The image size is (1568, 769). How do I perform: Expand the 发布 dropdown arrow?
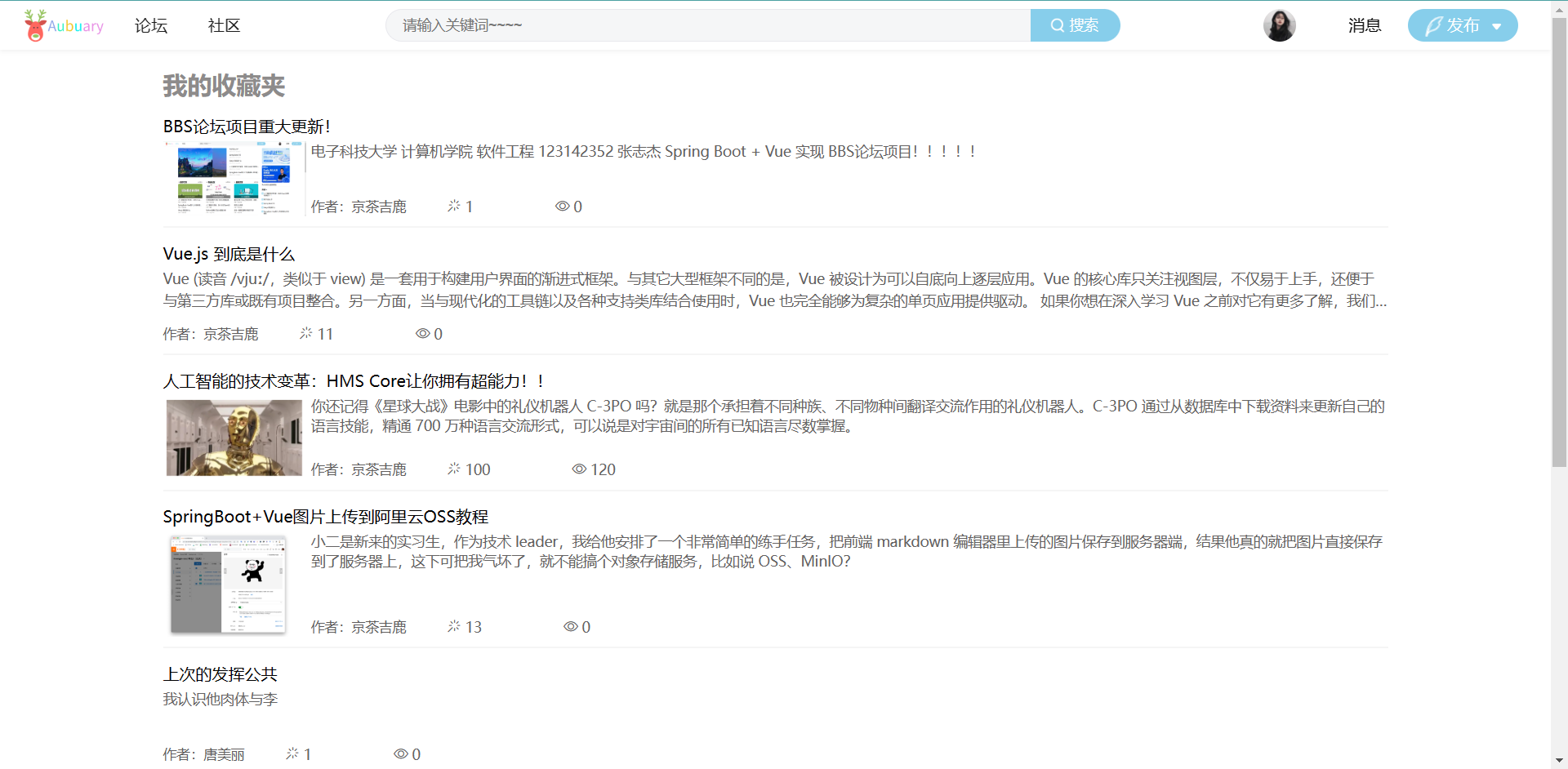click(1498, 24)
